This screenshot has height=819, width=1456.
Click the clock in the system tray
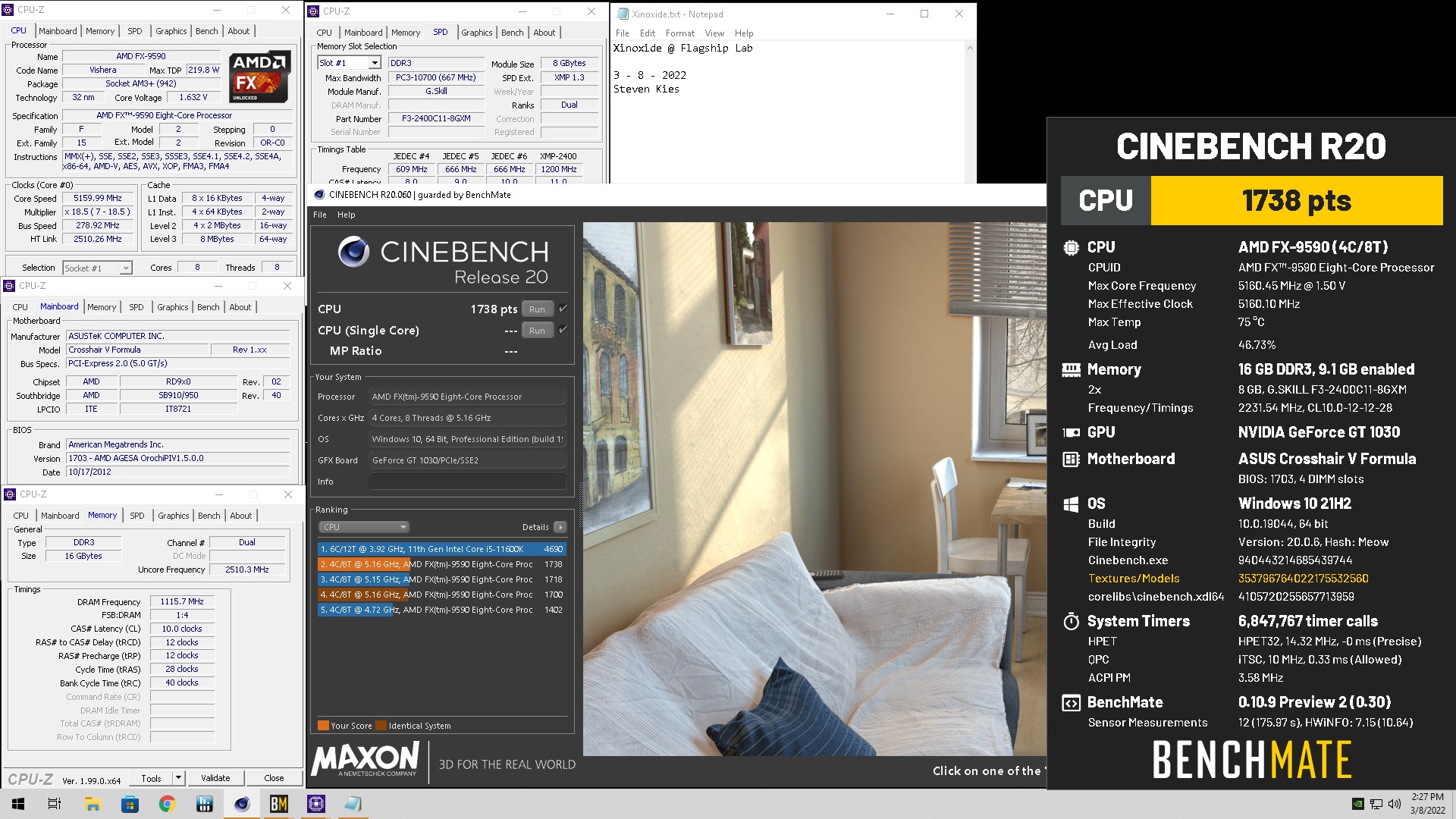(x=1427, y=804)
